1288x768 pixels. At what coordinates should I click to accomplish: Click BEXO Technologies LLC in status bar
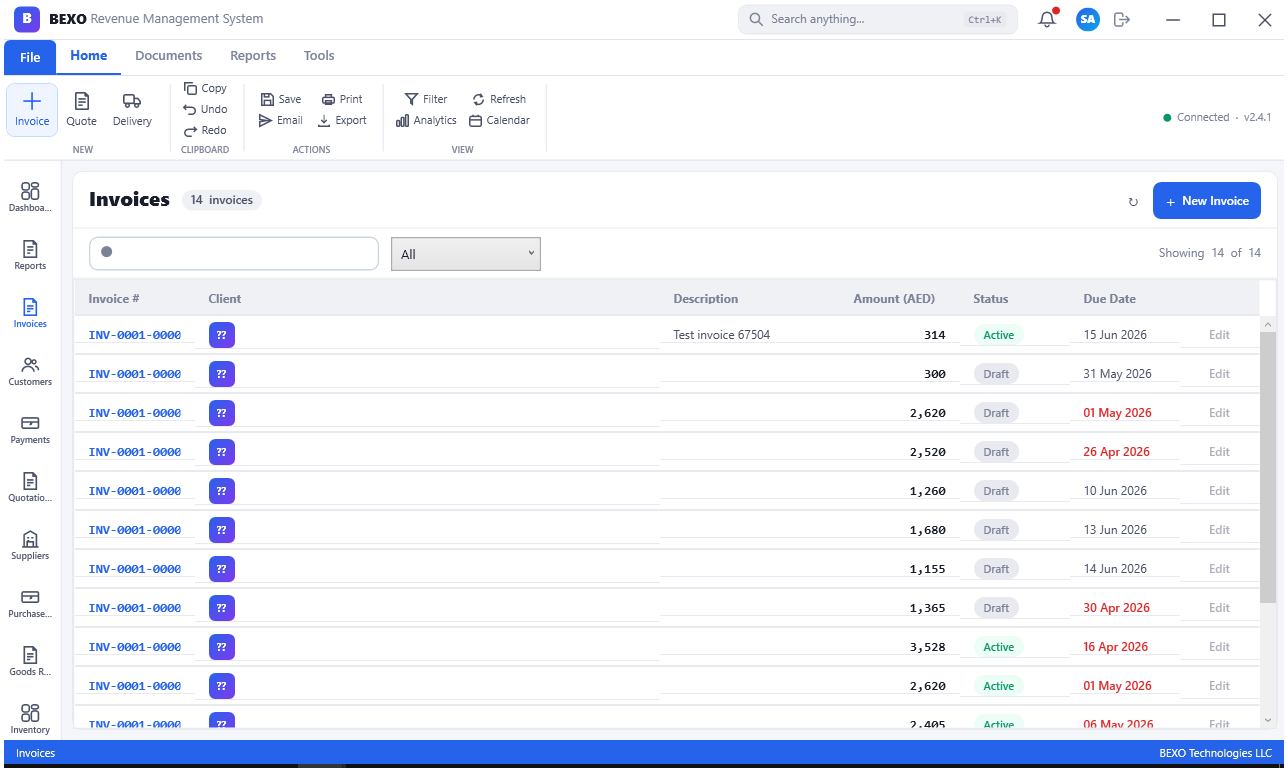pos(1215,753)
